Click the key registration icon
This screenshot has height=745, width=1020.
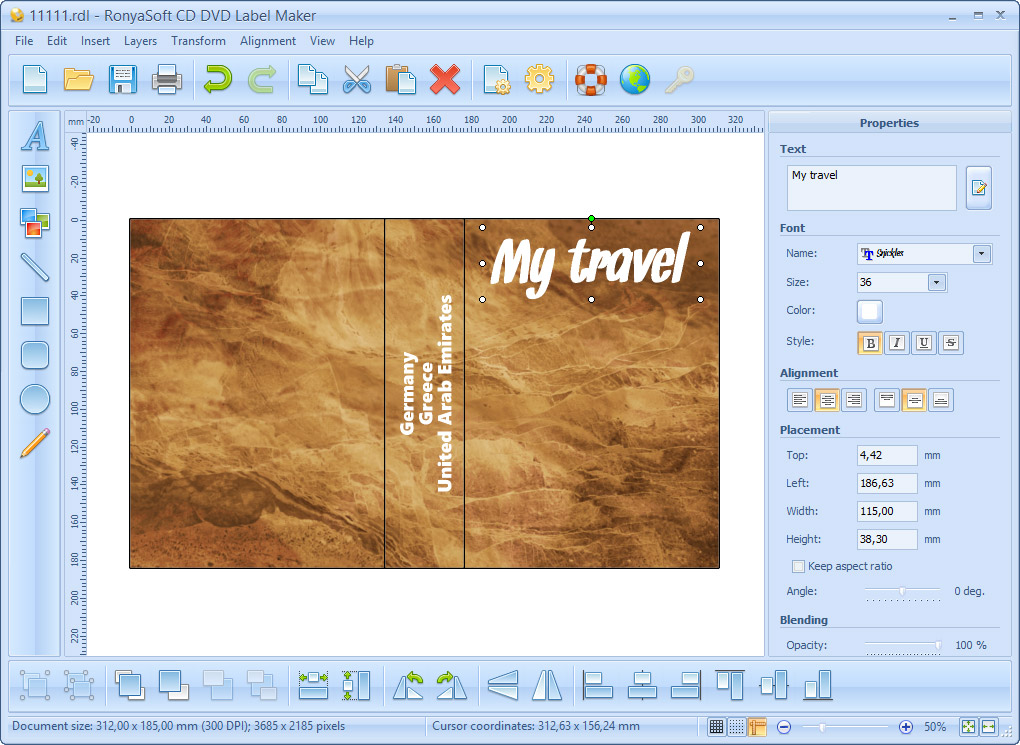[x=679, y=79]
